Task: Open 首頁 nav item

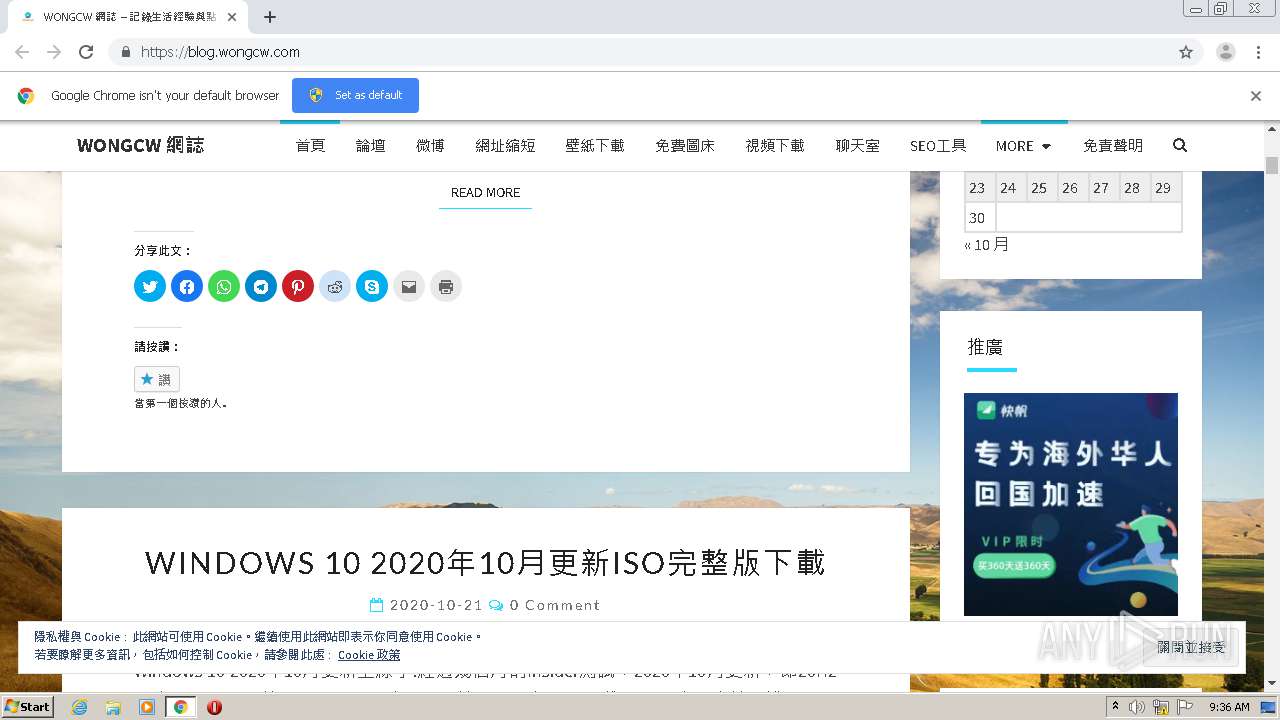Action: tap(310, 146)
